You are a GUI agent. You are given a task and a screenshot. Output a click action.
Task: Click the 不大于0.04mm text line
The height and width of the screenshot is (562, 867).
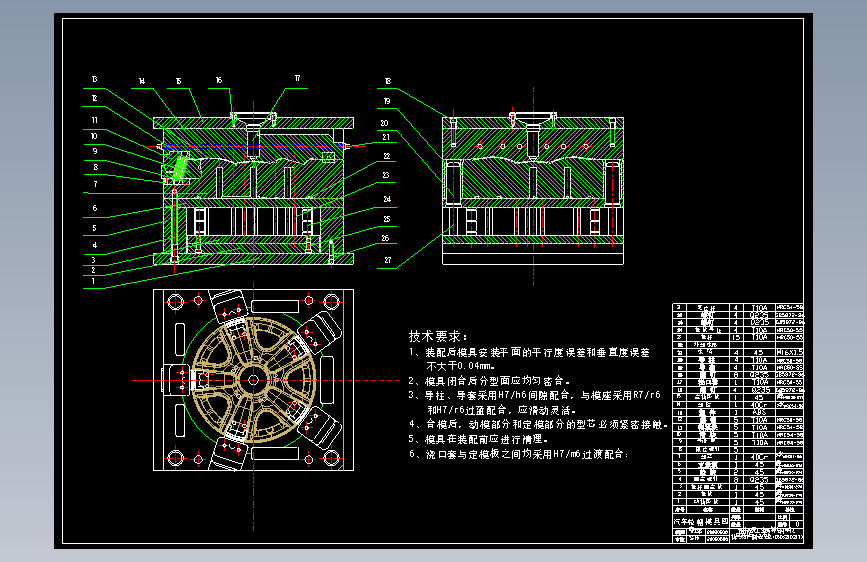click(x=460, y=366)
